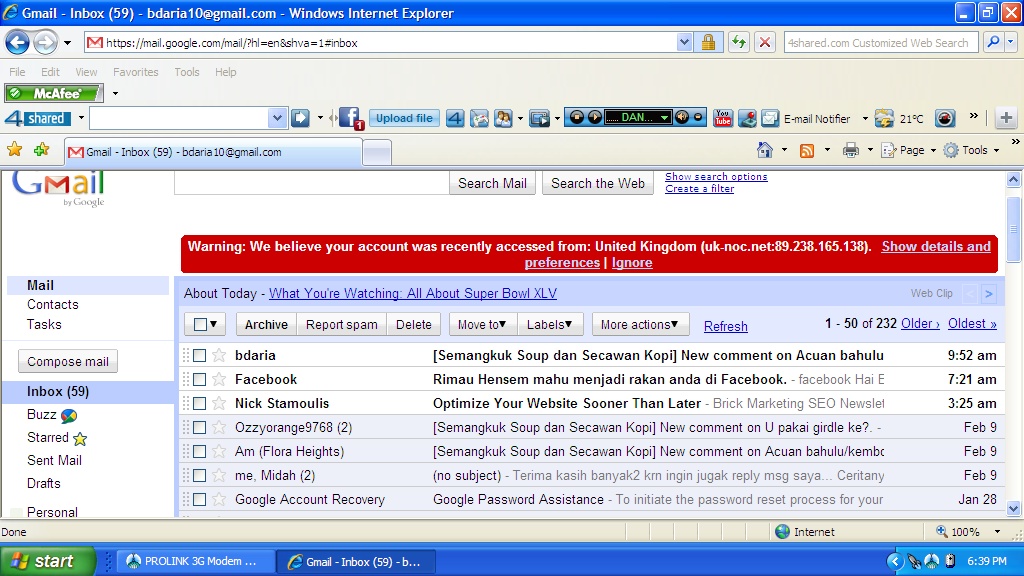Click the 4shared logo on the toolbar
This screenshot has height=576, width=1024.
point(38,118)
